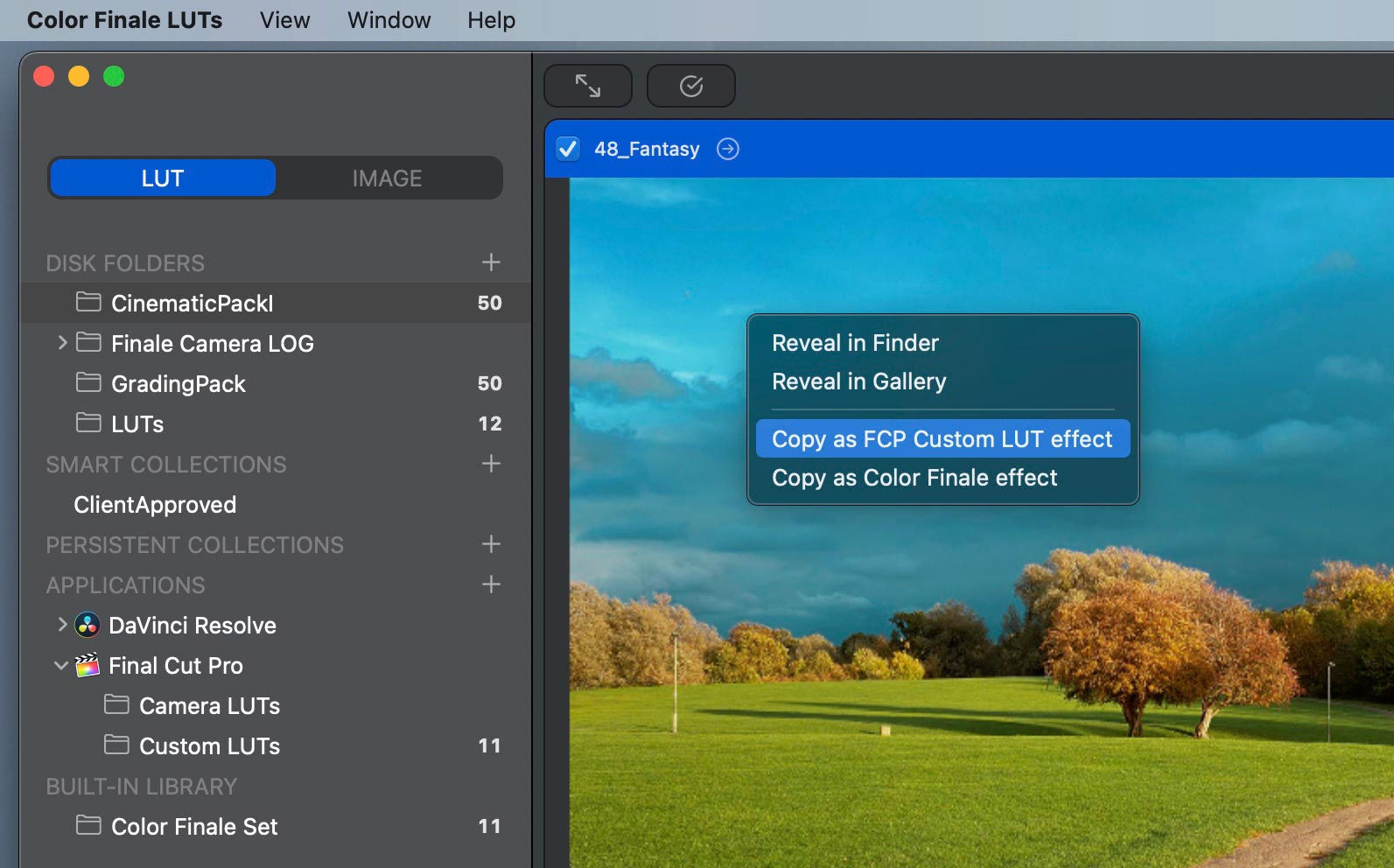1394x868 pixels.
Task: Add a new smart collection with plus
Action: click(x=491, y=463)
